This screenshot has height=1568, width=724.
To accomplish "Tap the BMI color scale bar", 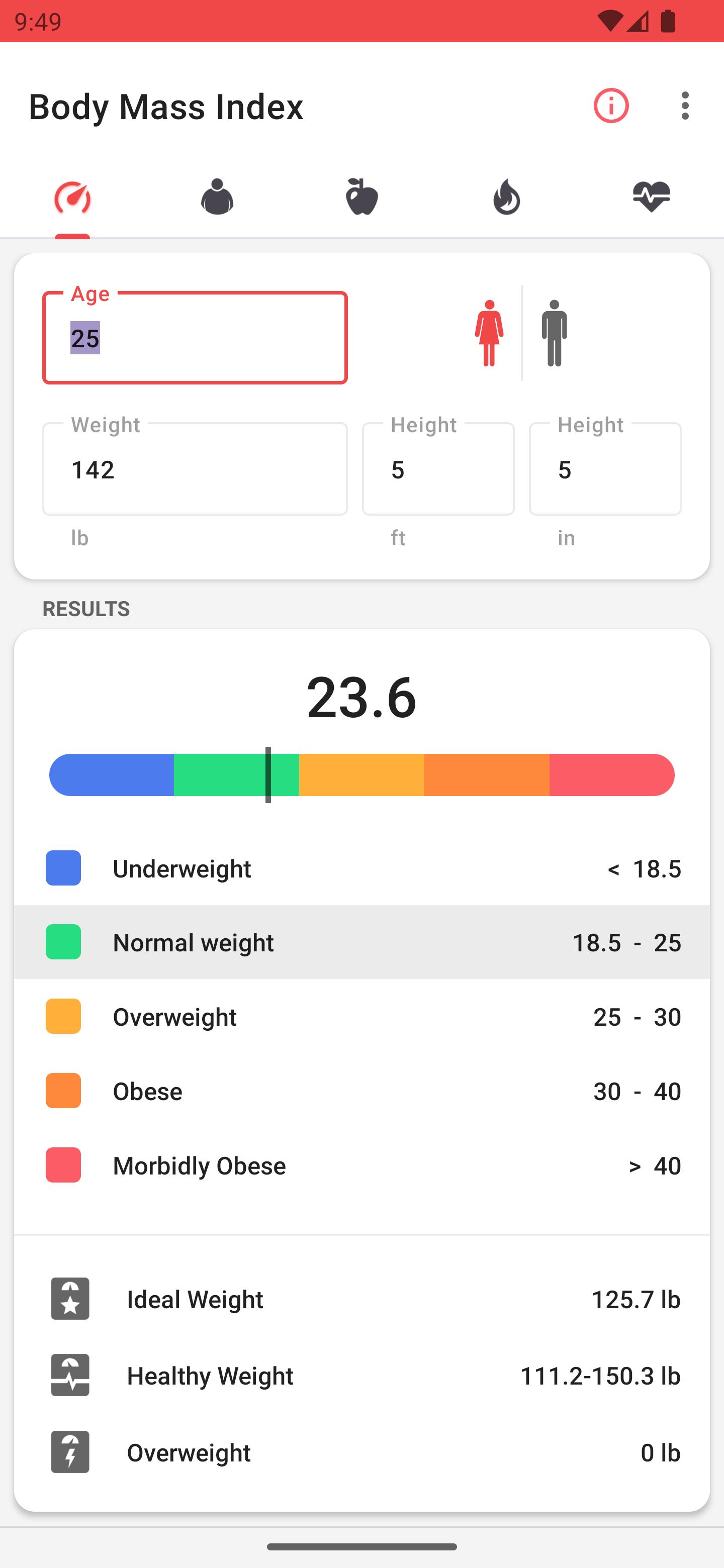I will [x=361, y=775].
